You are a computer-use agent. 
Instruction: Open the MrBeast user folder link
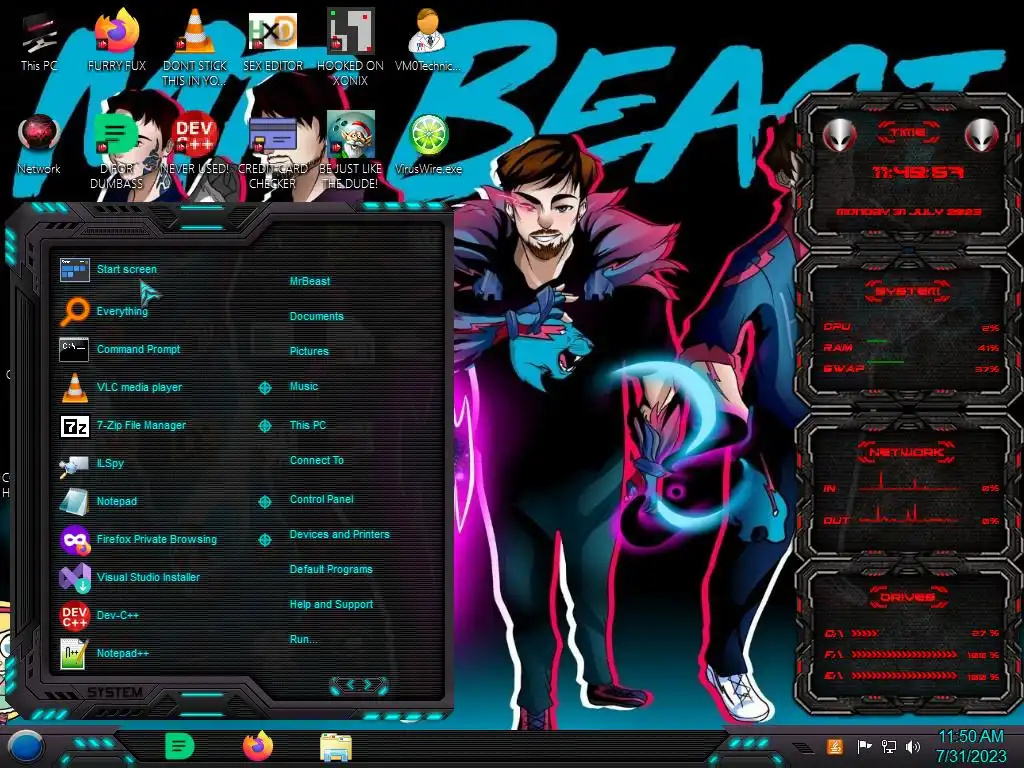coord(310,281)
